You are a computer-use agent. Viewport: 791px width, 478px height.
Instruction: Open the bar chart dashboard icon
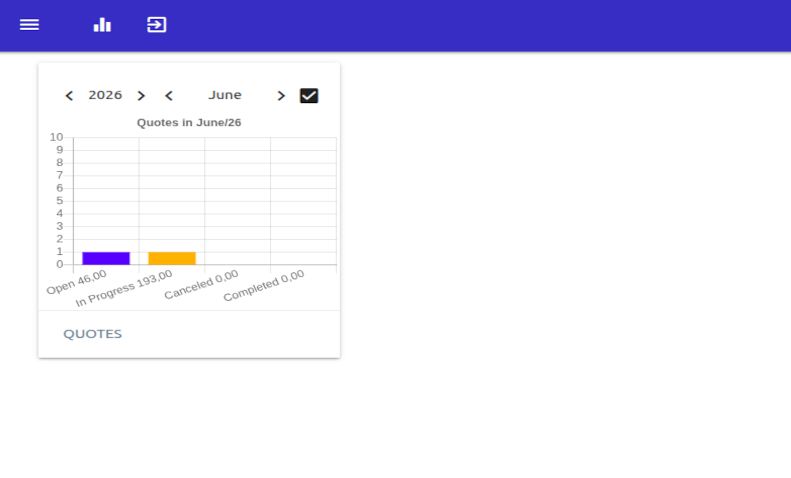[x=102, y=25]
